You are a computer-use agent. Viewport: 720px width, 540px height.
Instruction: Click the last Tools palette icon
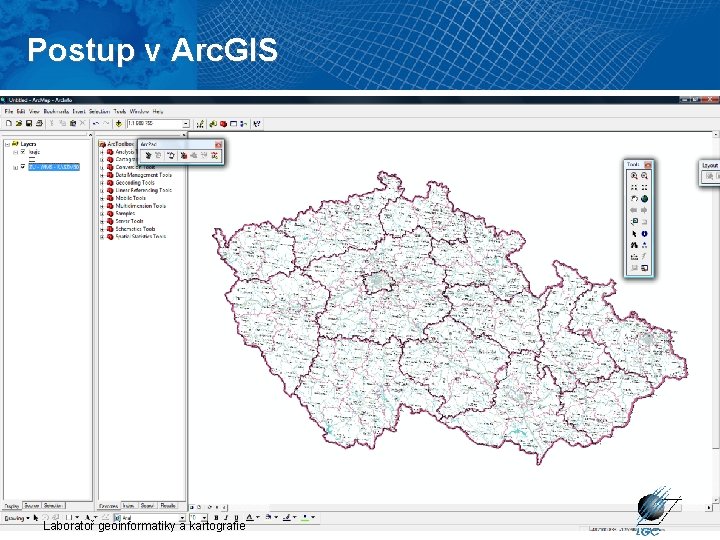tap(644, 268)
